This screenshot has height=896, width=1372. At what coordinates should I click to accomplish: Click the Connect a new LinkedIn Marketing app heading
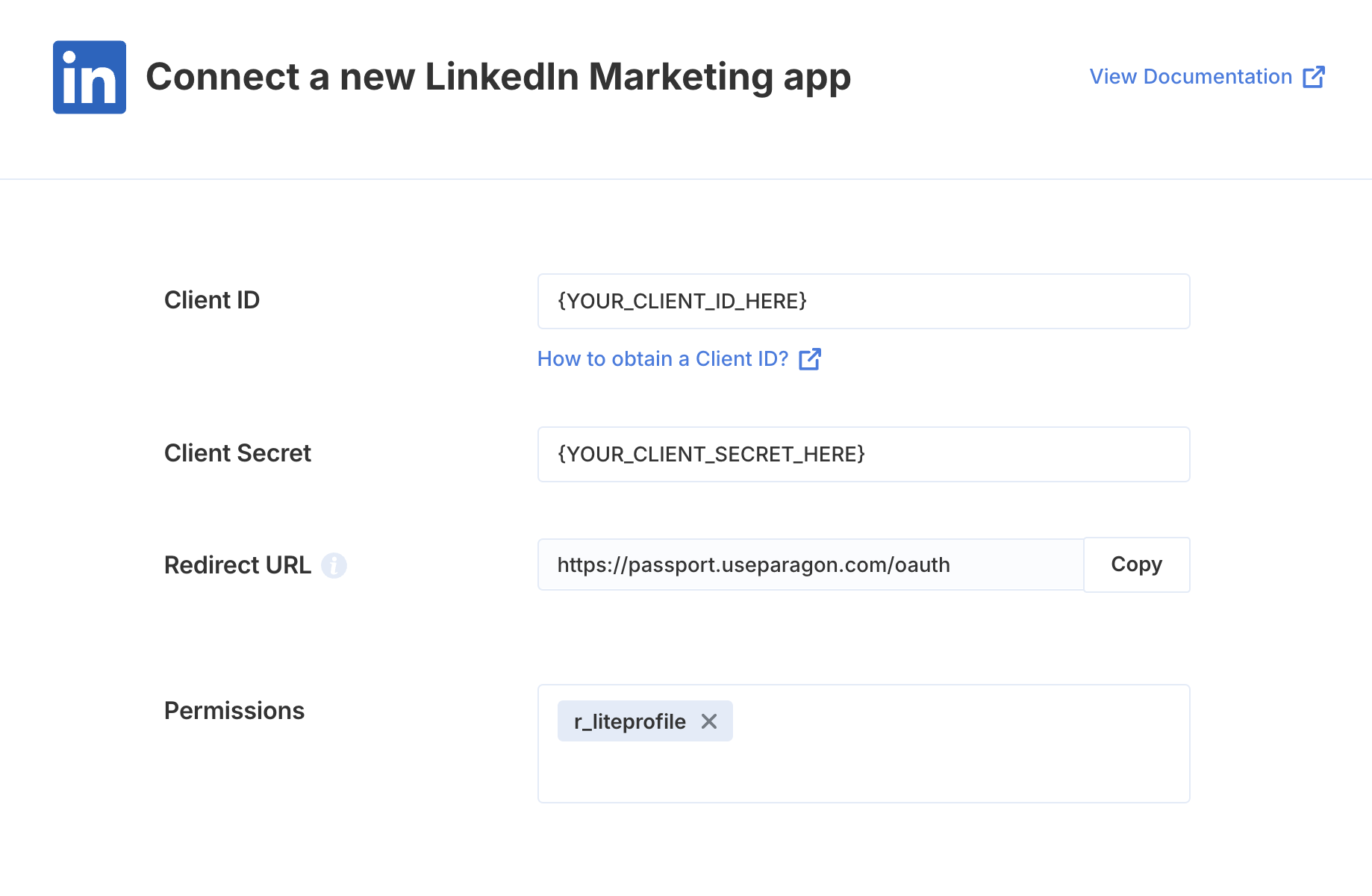pyautogui.click(x=498, y=77)
